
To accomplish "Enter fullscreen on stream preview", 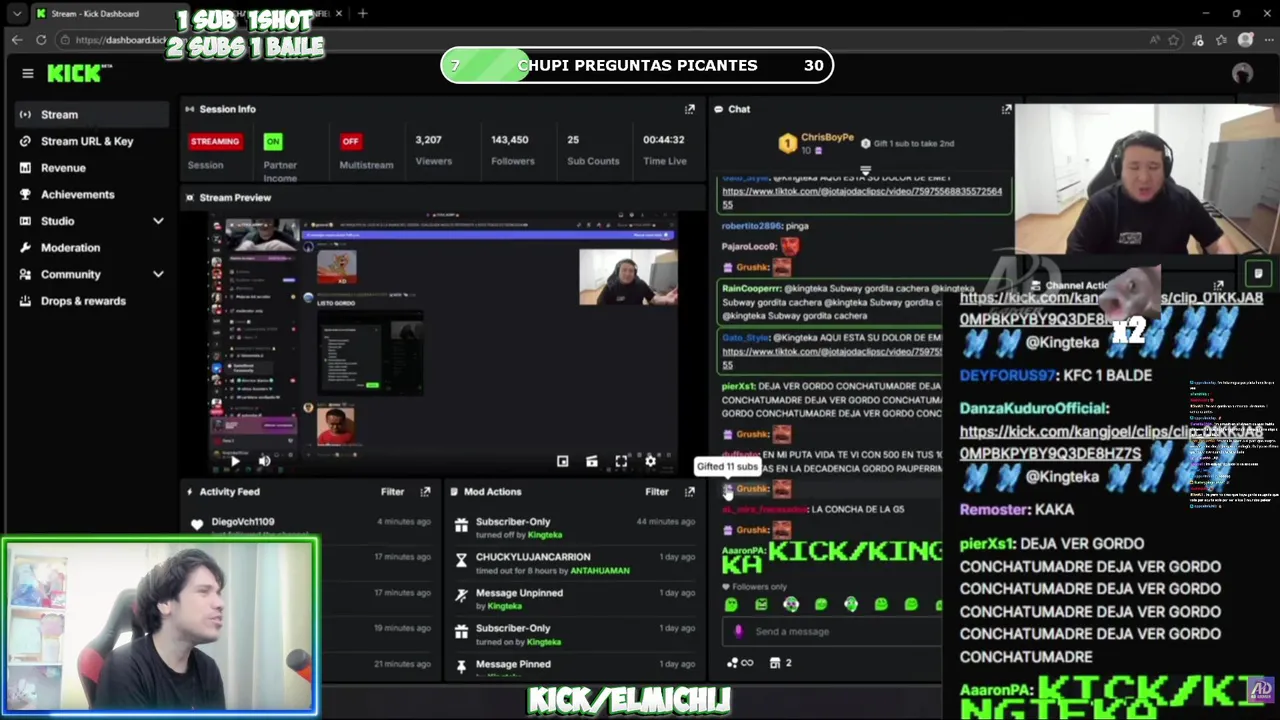I will pyautogui.click(x=621, y=461).
